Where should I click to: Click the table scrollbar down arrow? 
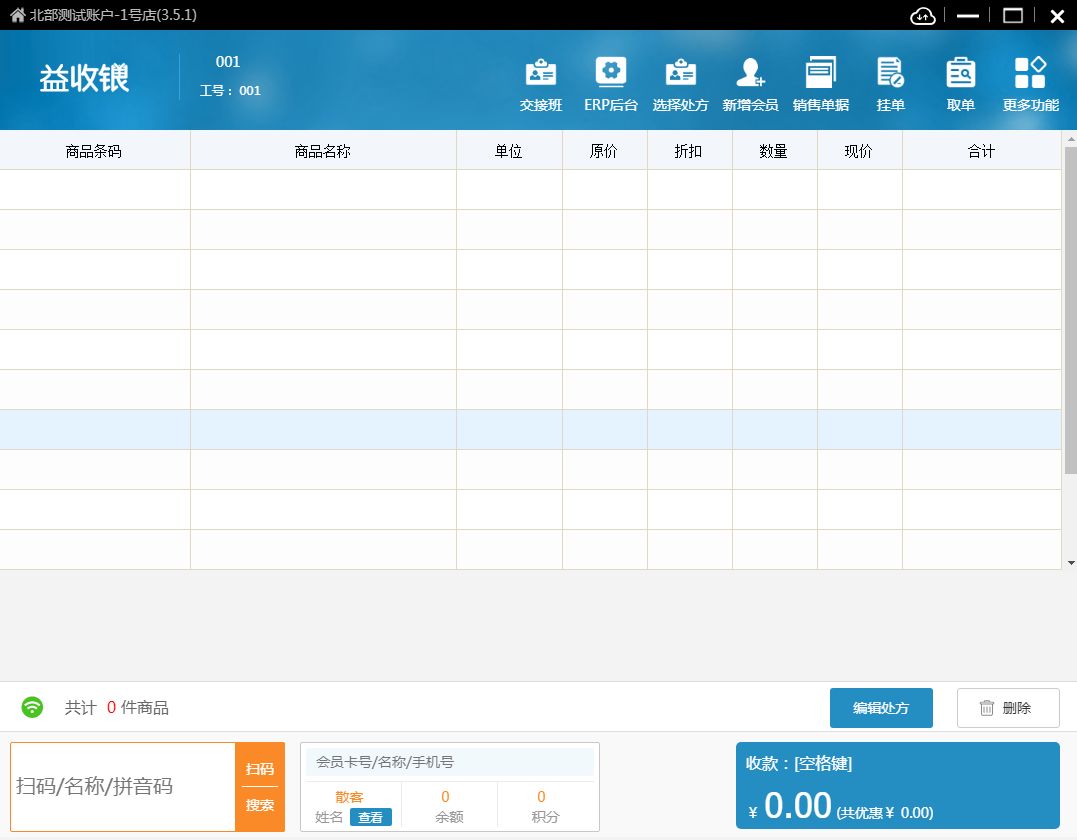click(x=1070, y=562)
